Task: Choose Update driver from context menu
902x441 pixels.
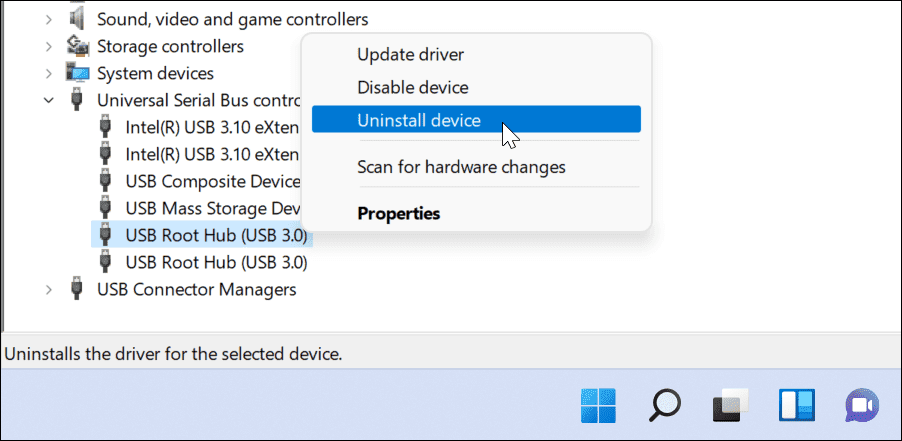Action: (x=410, y=54)
